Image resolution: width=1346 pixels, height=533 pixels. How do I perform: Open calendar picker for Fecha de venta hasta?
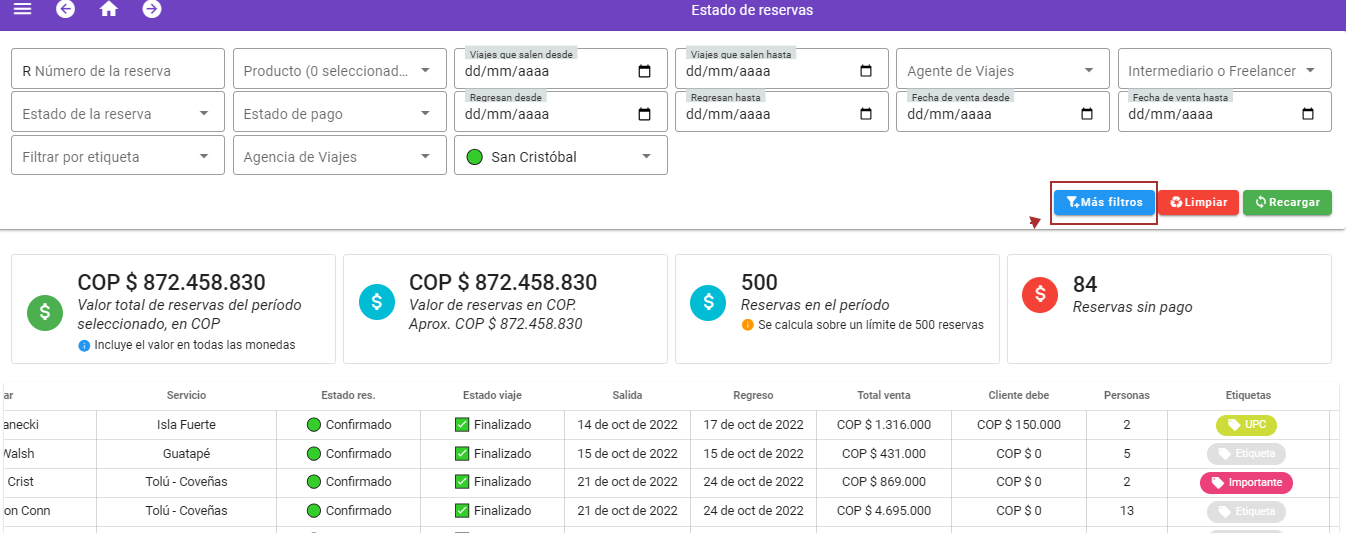pos(1308,114)
